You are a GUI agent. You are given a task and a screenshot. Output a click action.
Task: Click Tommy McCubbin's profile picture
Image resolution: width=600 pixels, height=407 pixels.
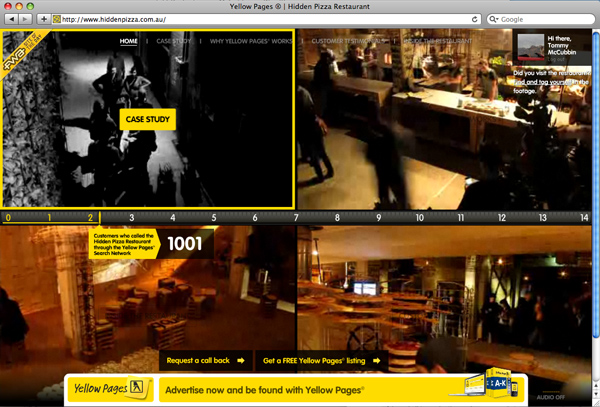tap(530, 47)
